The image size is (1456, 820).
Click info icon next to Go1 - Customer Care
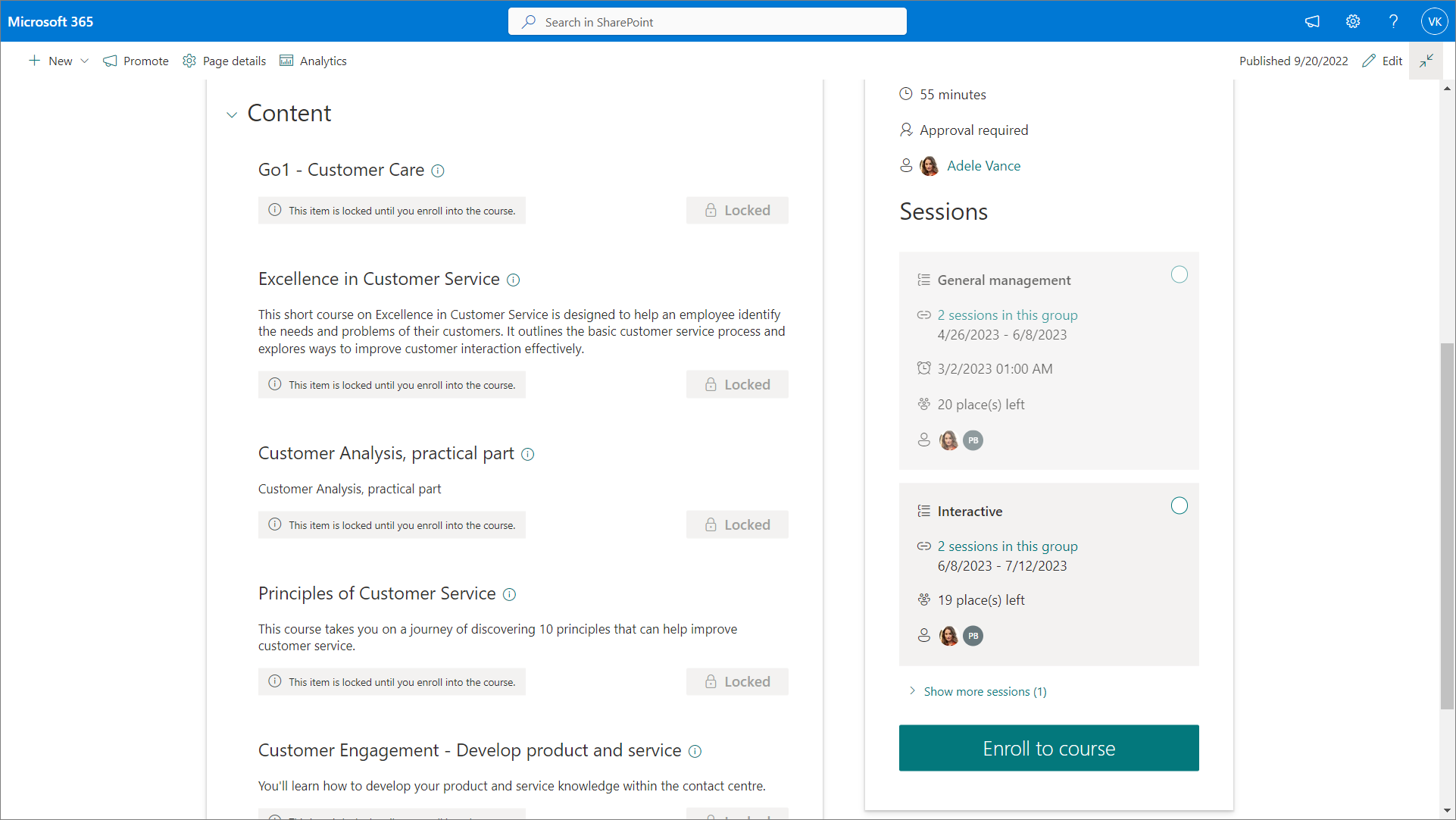pos(438,171)
